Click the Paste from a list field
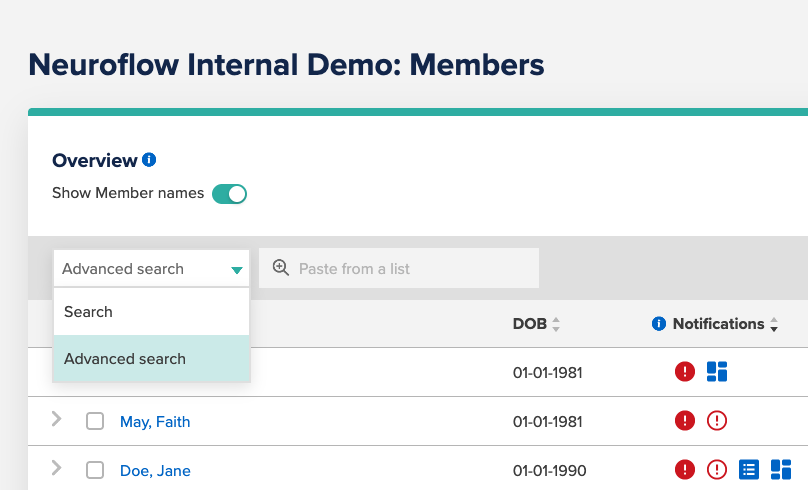 click(x=399, y=268)
